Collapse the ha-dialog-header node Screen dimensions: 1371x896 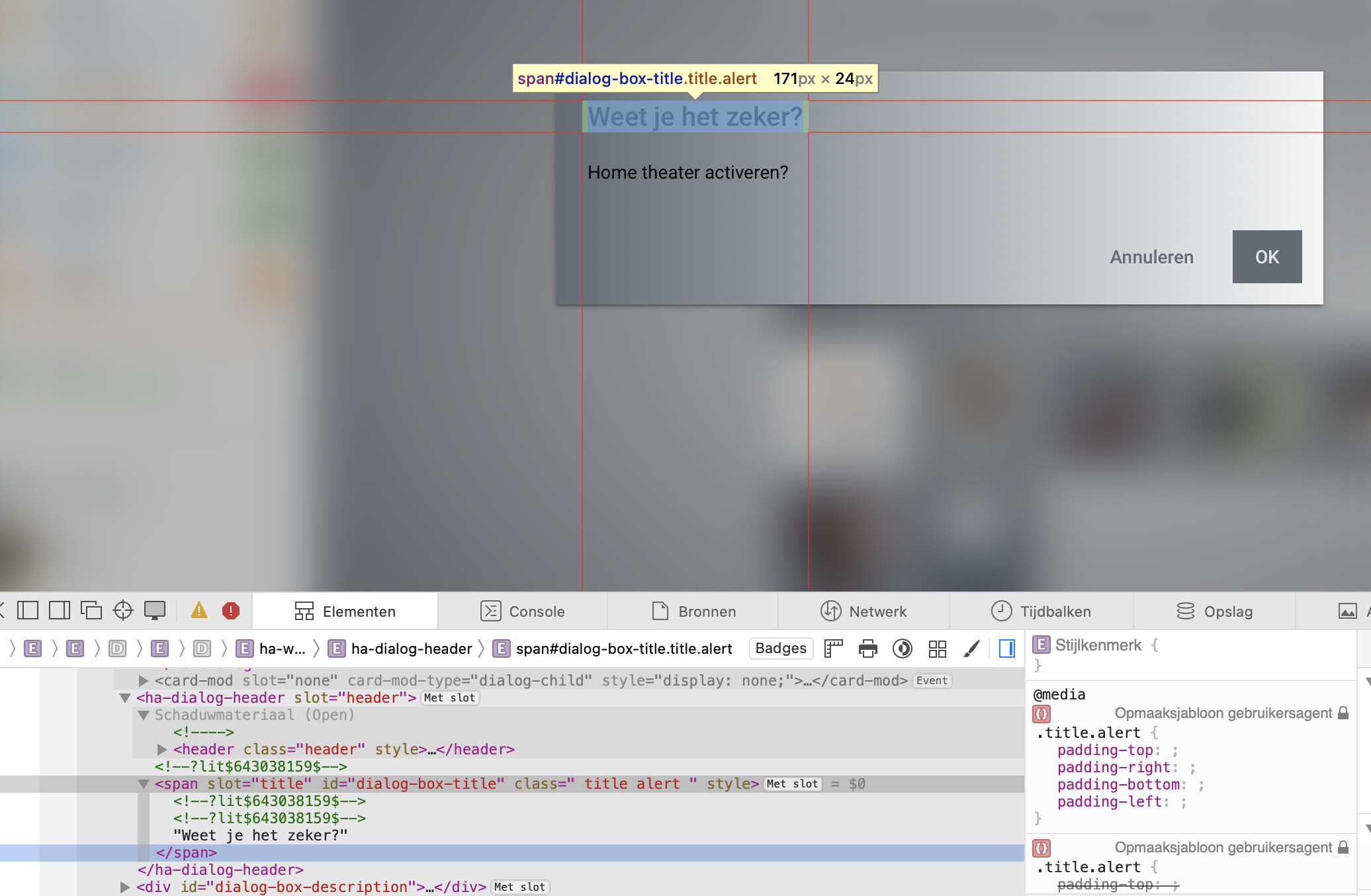124,697
